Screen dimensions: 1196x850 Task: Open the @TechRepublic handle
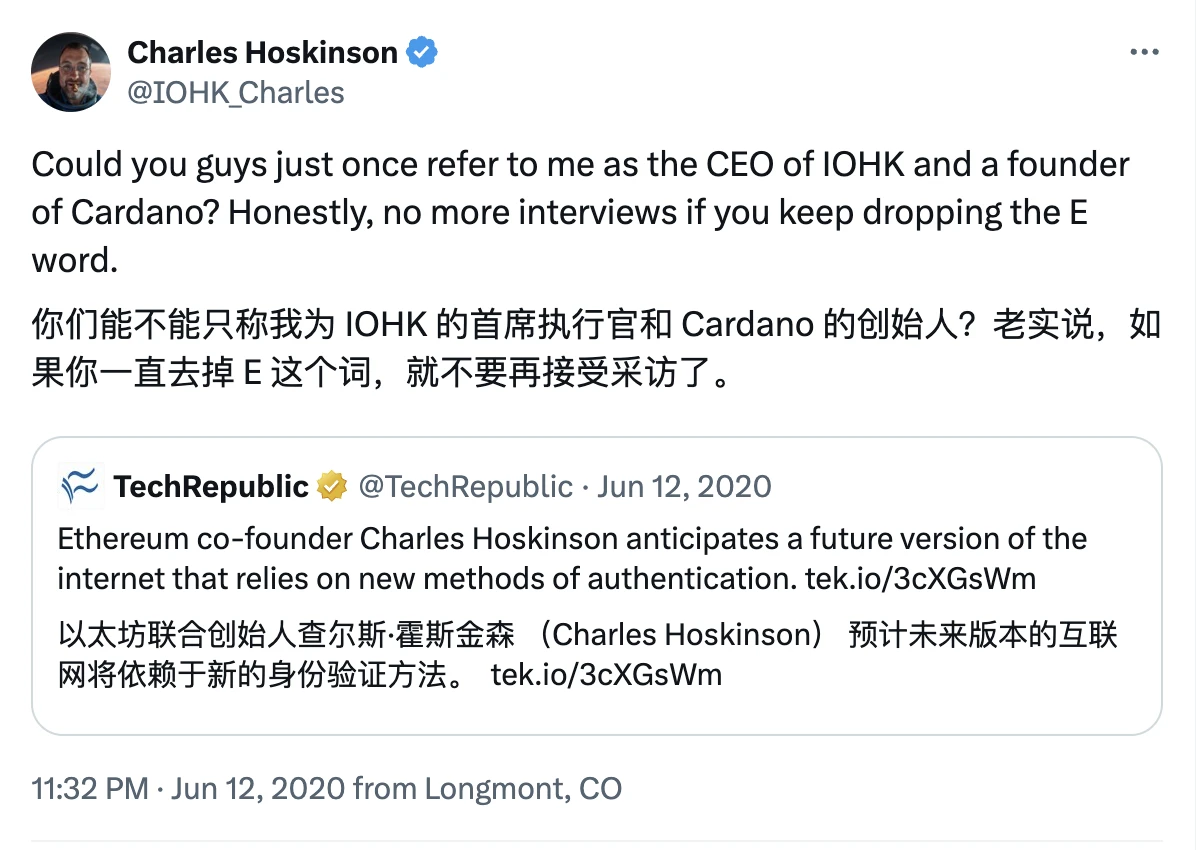(465, 487)
